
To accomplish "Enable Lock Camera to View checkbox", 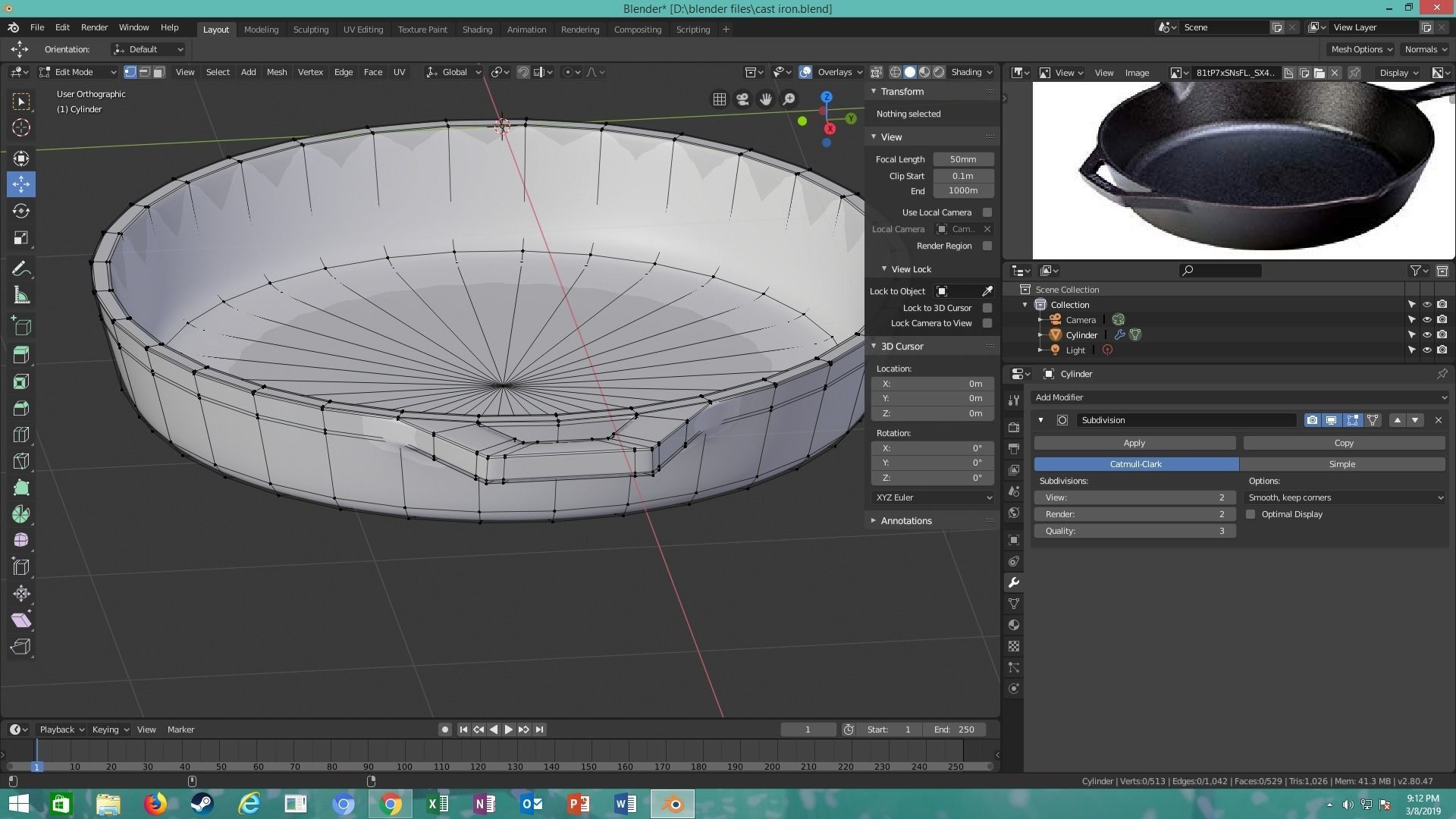I will pyautogui.click(x=987, y=323).
